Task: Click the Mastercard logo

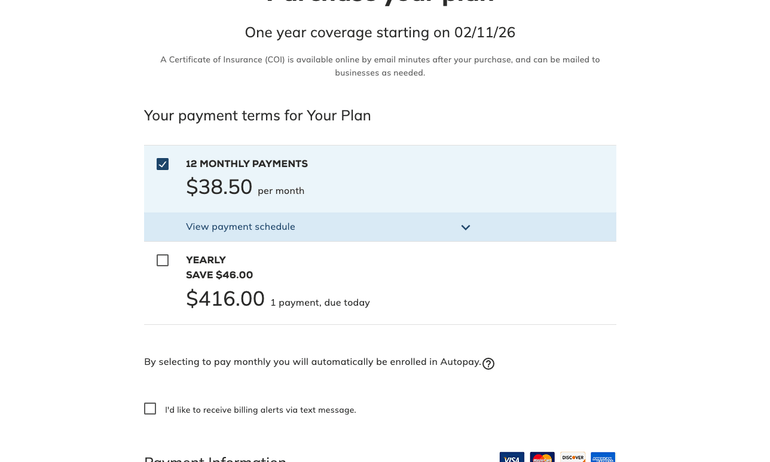Action: (542, 457)
